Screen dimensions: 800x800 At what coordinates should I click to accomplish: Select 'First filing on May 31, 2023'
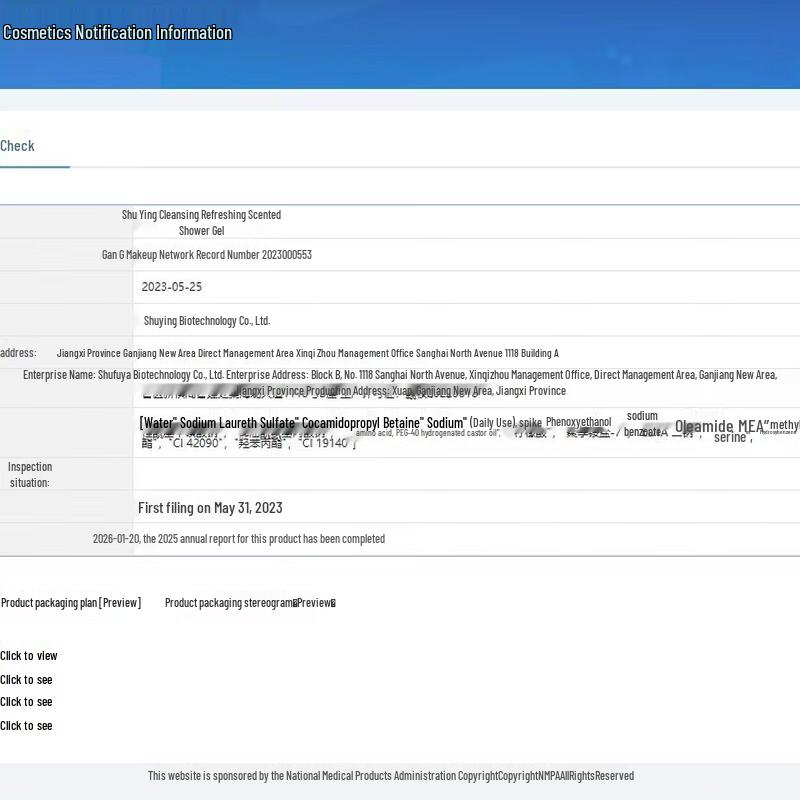(x=210, y=508)
